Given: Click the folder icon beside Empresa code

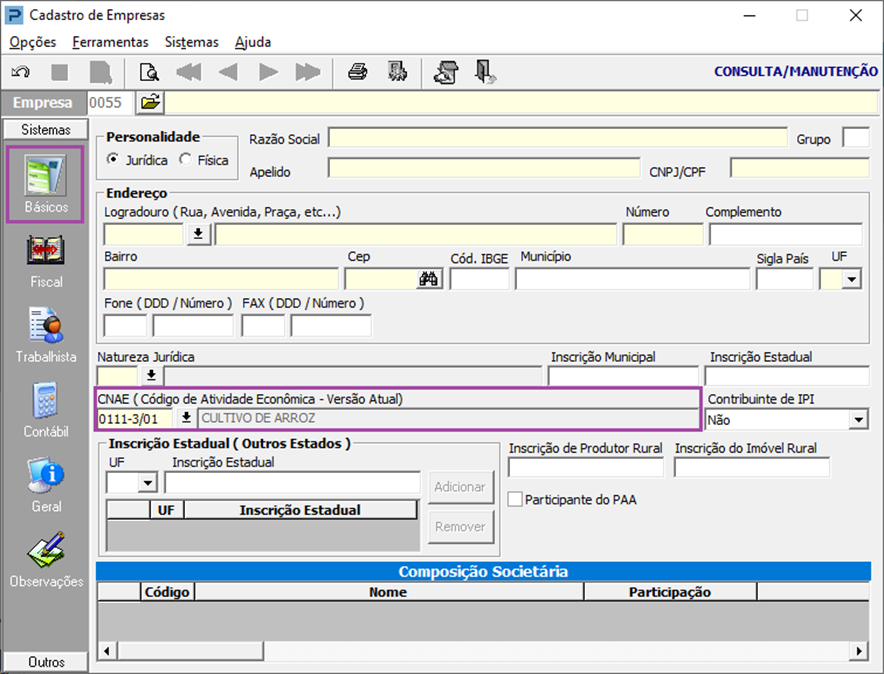Looking at the screenshot, I should click(x=150, y=102).
